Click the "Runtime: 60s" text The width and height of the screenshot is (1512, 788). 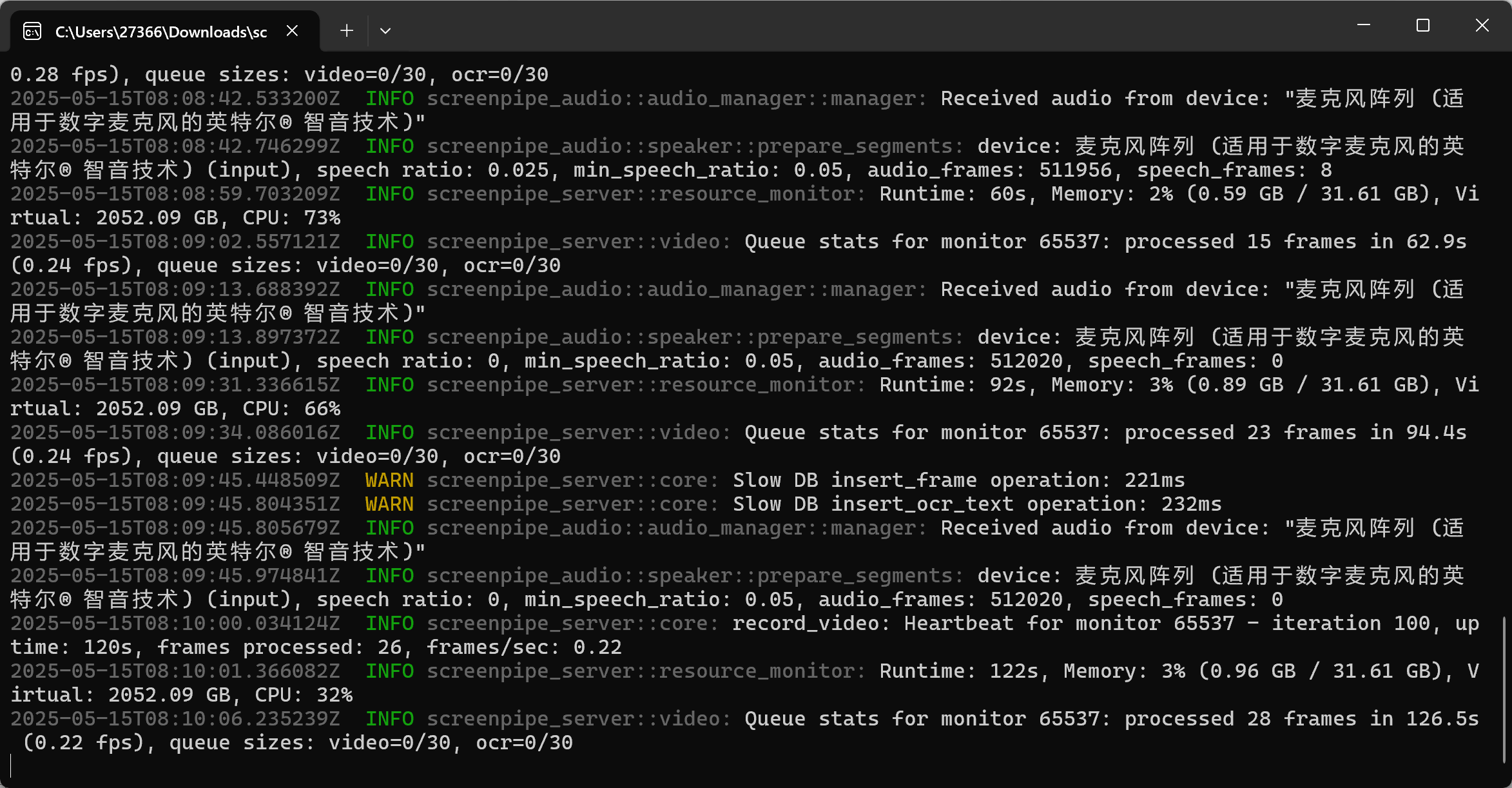coord(953,194)
